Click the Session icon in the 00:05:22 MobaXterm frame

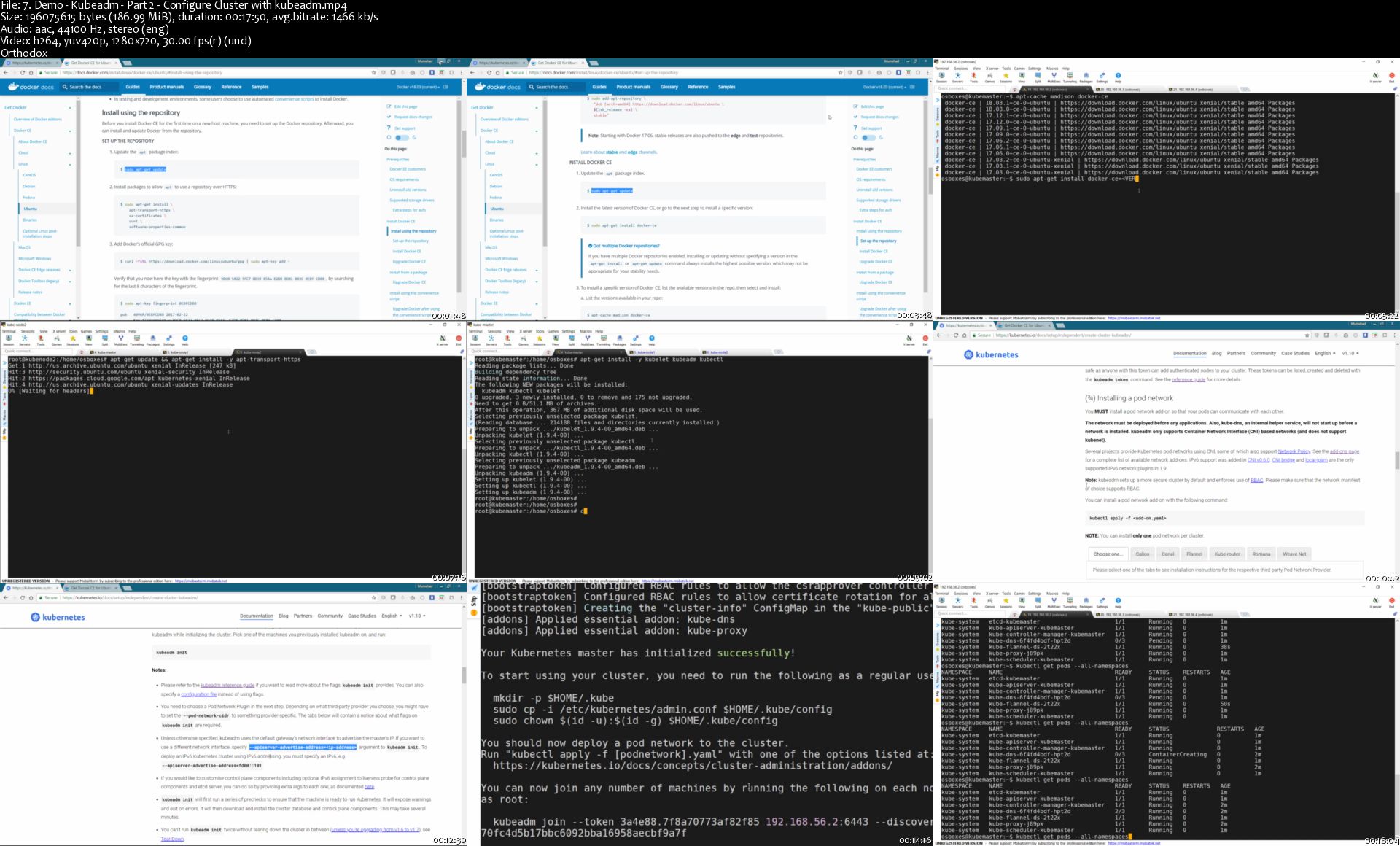[x=942, y=77]
